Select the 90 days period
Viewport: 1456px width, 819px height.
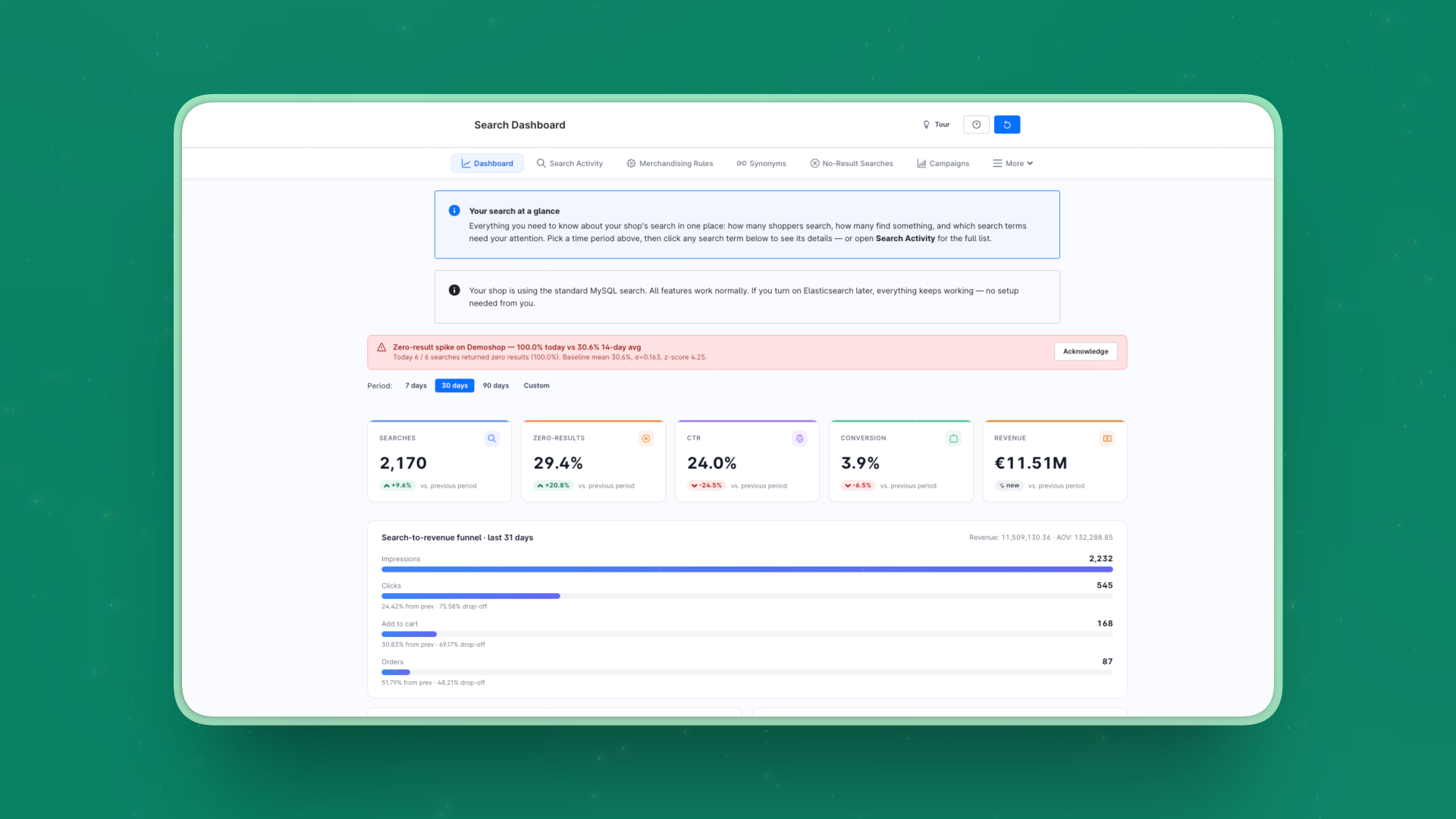[496, 385]
